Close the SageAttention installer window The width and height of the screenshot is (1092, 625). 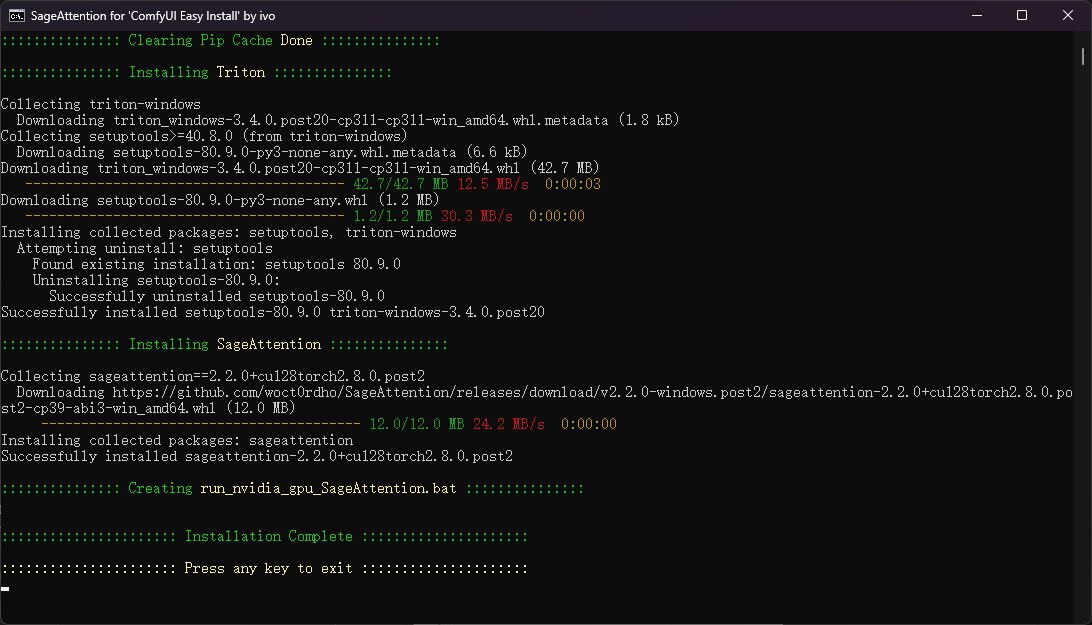tap(1067, 15)
